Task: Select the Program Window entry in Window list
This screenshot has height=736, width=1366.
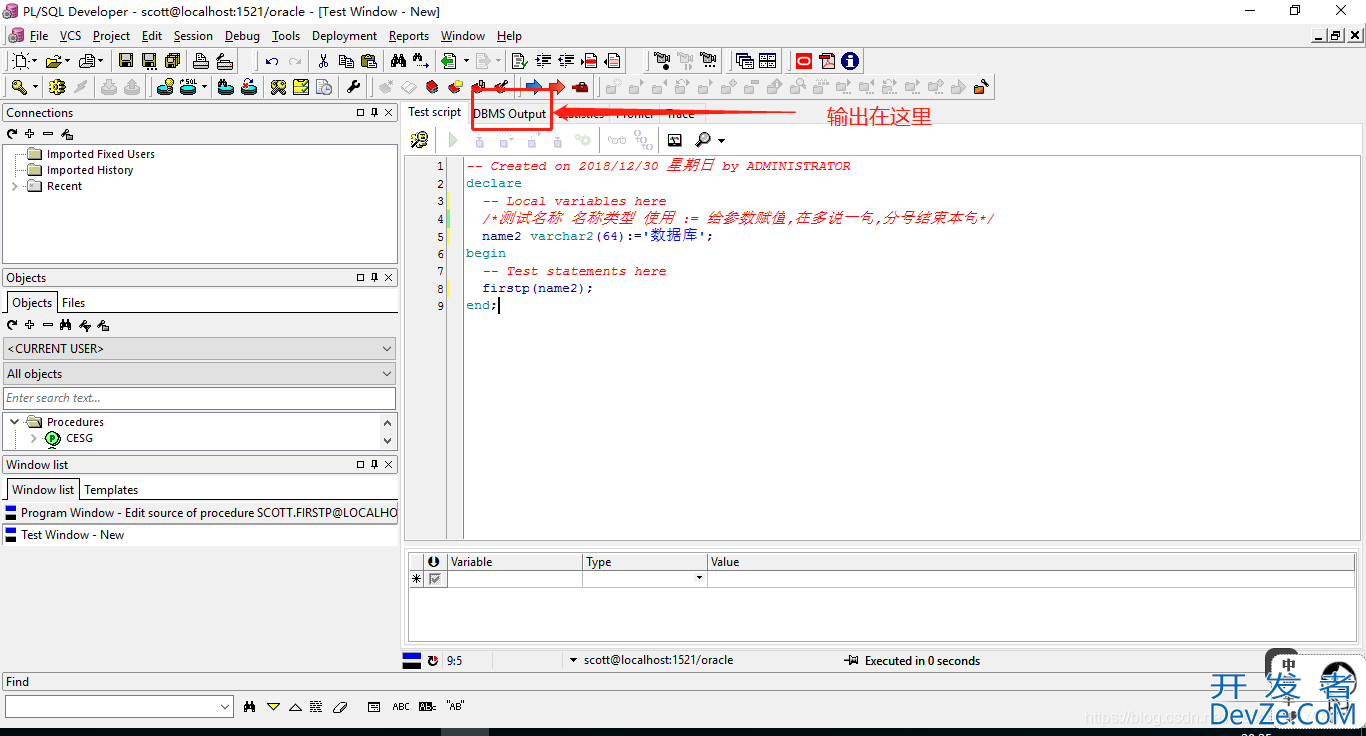Action: click(x=200, y=513)
